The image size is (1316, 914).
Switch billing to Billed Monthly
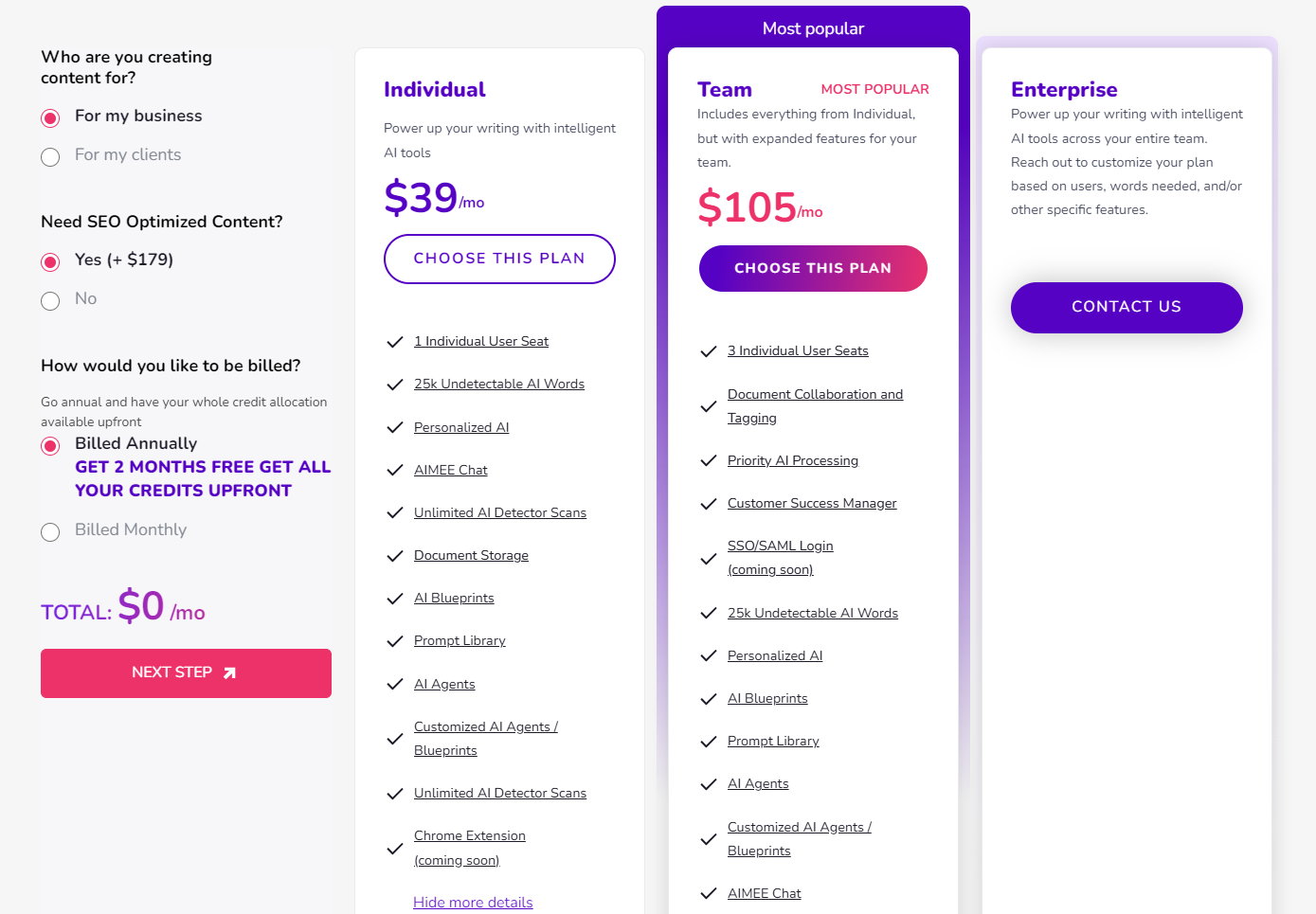pos(50,531)
